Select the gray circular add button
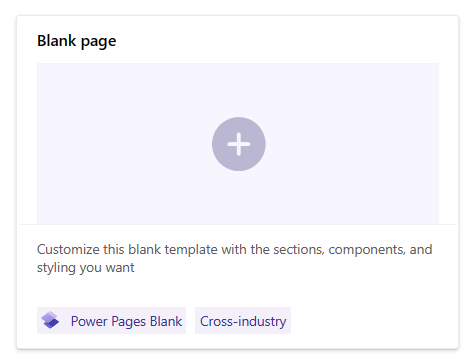The width and height of the screenshot is (467, 362). [x=239, y=144]
